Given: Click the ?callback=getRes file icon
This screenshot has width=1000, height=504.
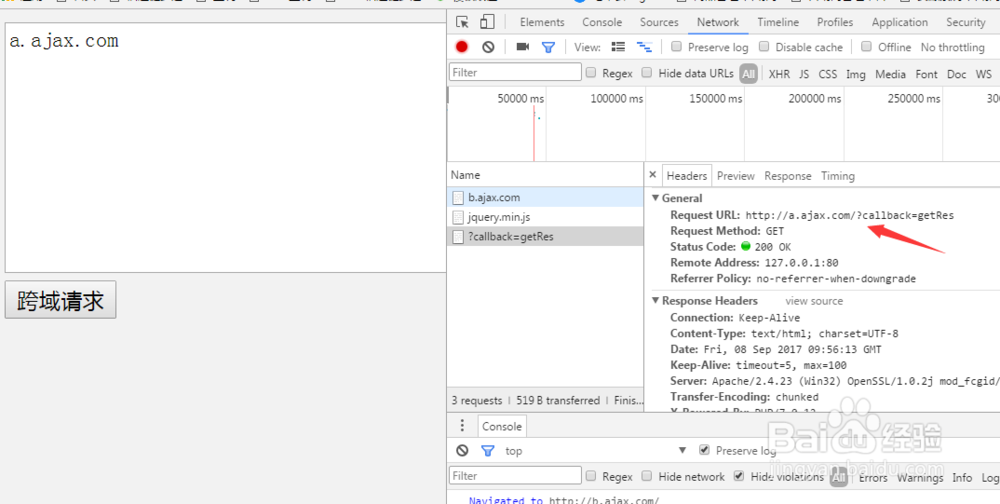Looking at the screenshot, I should click(458, 237).
